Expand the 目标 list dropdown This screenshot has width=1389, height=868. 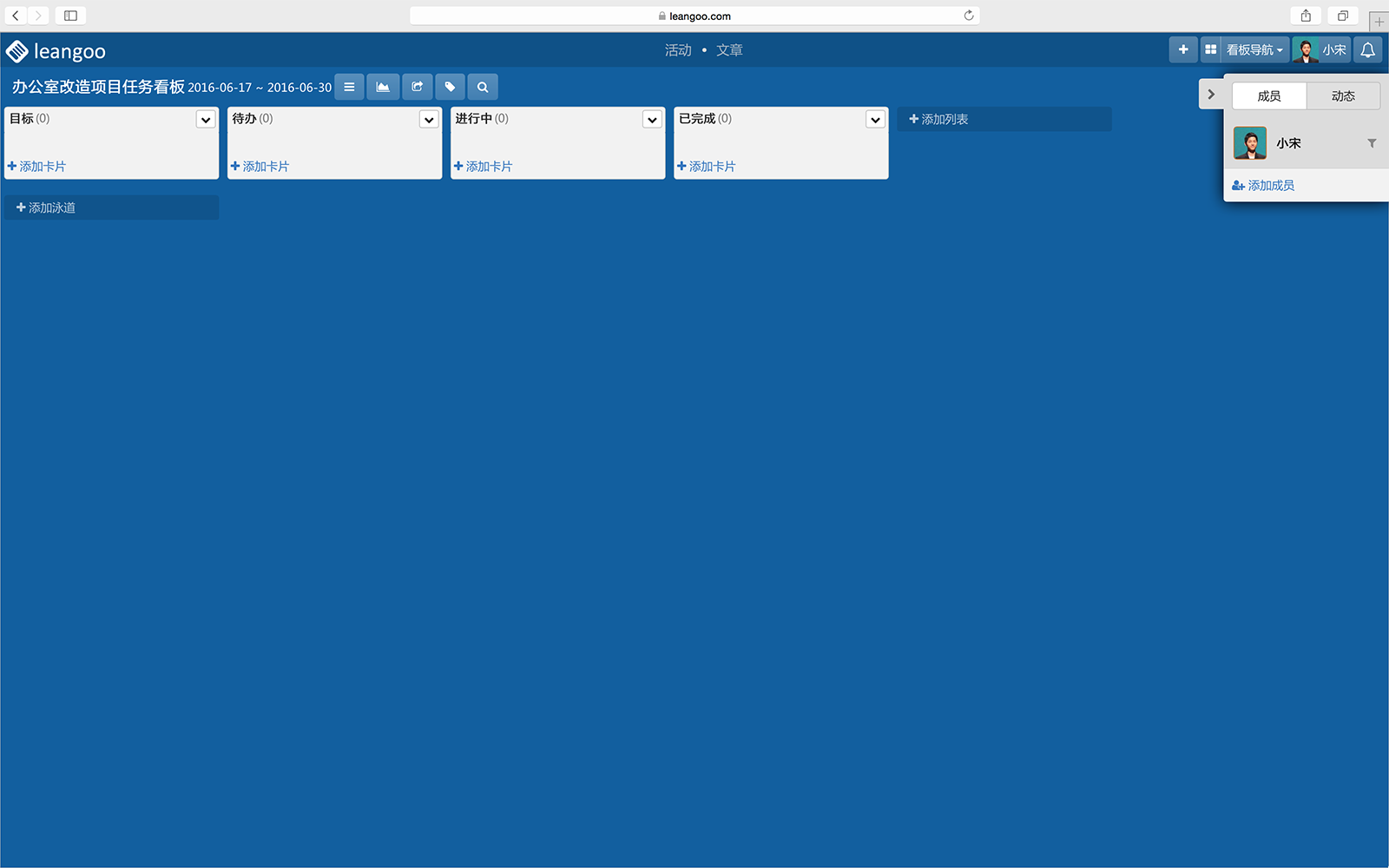pyautogui.click(x=206, y=120)
